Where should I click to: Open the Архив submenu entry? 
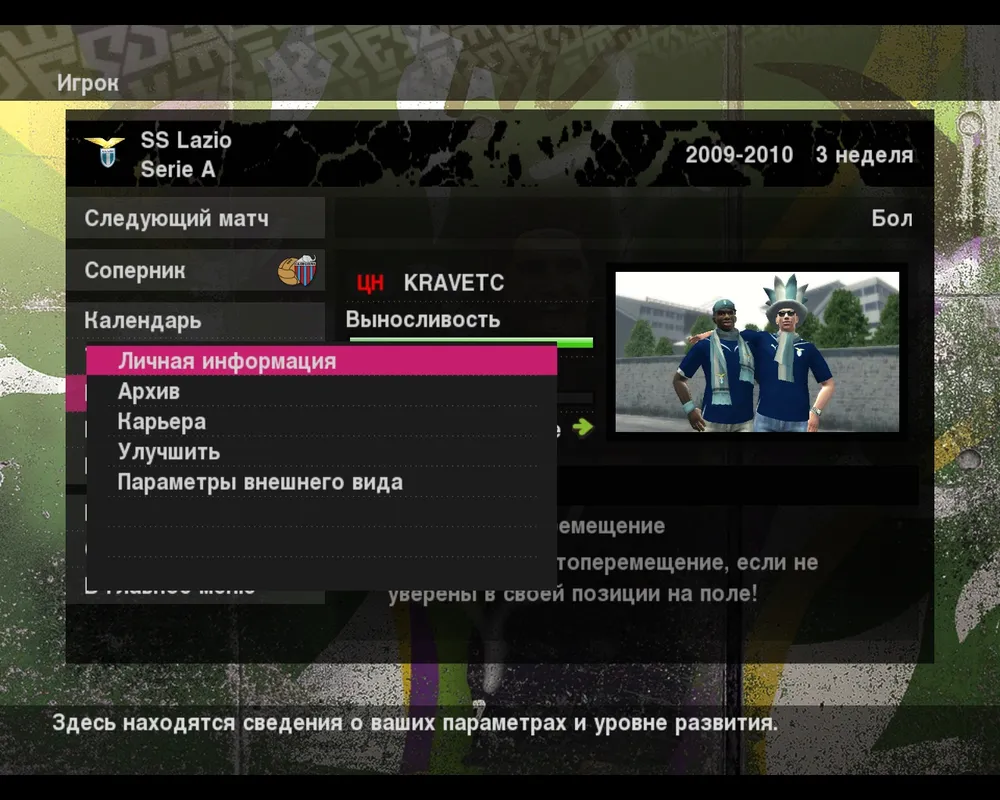[321, 391]
